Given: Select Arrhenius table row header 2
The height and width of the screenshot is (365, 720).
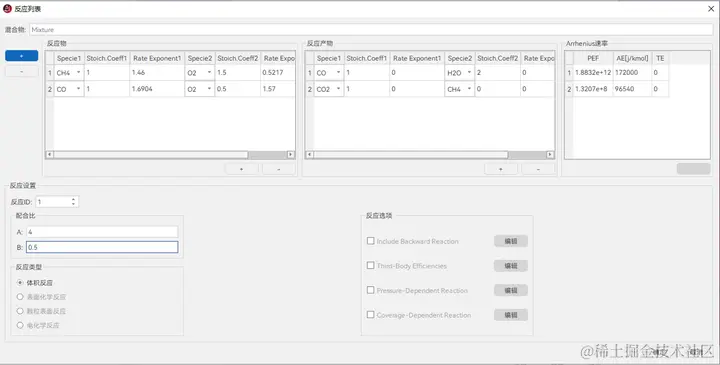Looking at the screenshot, I should point(569,89).
